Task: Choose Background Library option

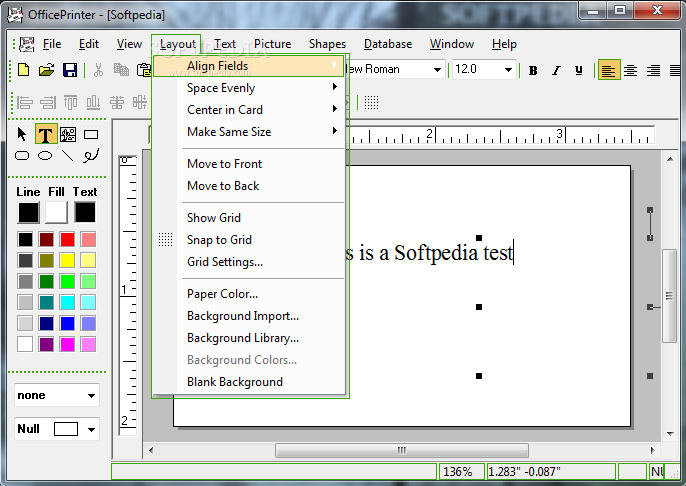Action: pyautogui.click(x=249, y=338)
